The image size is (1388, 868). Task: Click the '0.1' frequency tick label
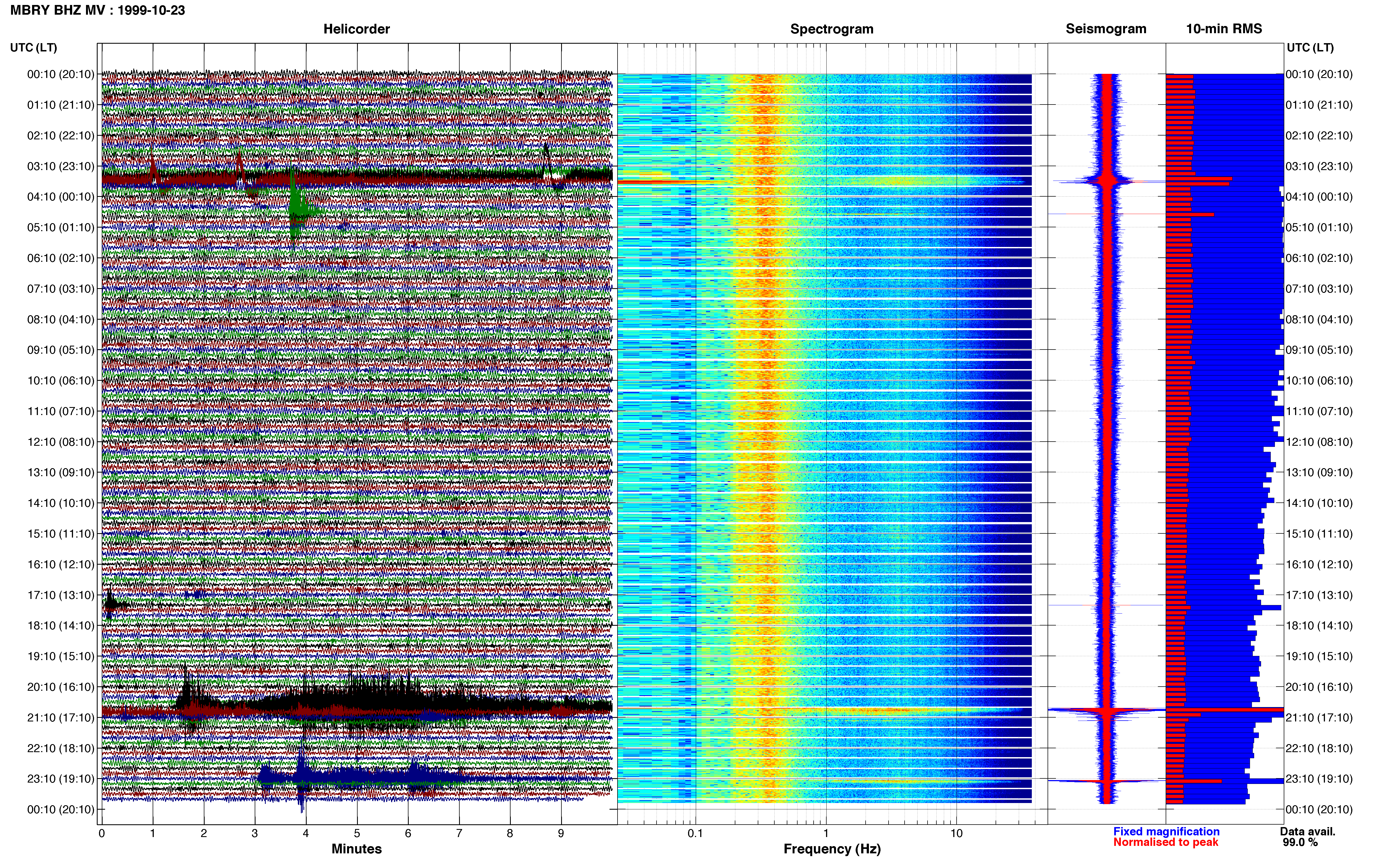click(x=695, y=833)
